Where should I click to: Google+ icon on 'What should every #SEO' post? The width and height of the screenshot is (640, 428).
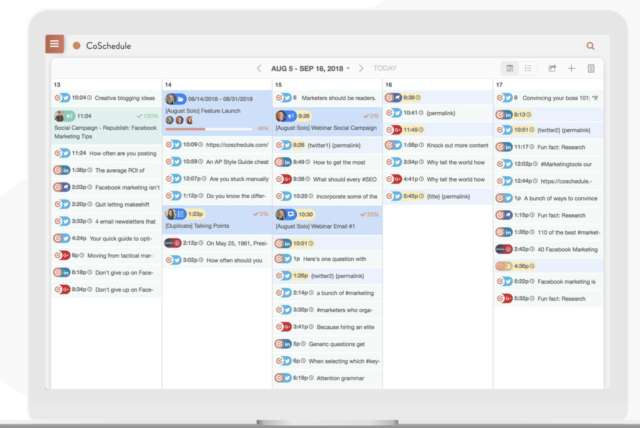click(x=287, y=179)
